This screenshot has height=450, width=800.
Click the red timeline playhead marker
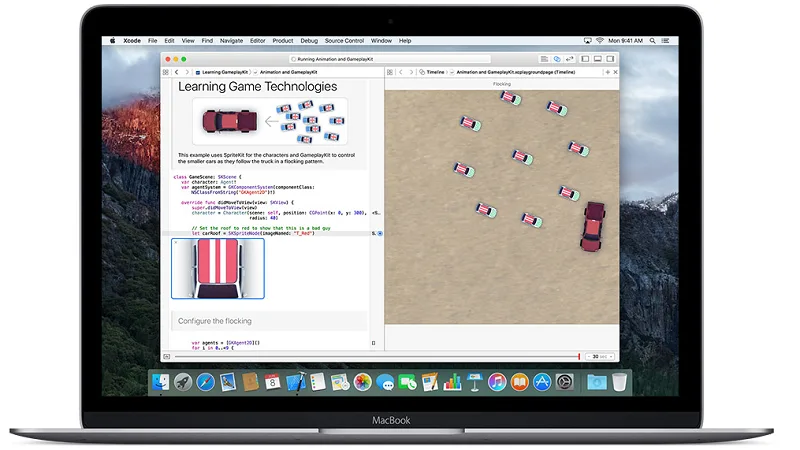click(579, 357)
